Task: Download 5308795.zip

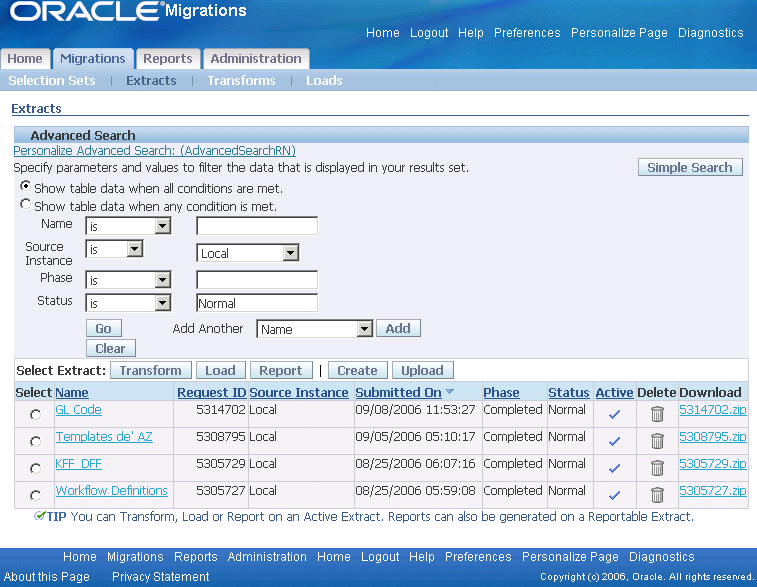Action: click(713, 437)
